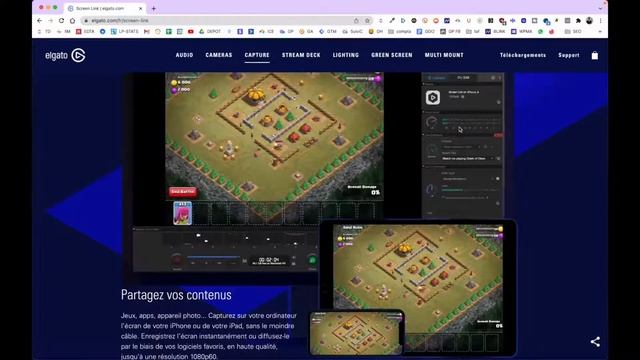Open the CAMERAS menu
Viewport: 640px width, 360px height.
[x=219, y=55]
